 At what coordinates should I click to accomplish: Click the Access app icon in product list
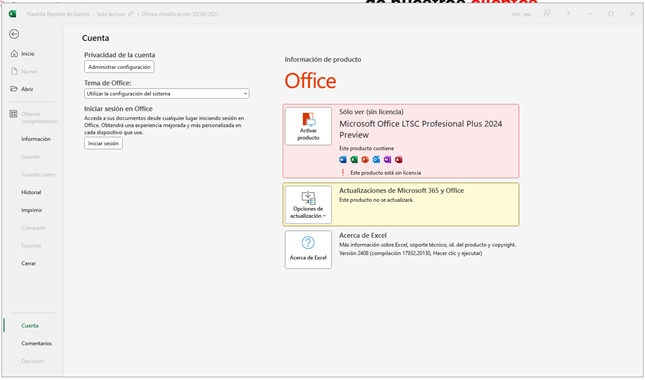tap(399, 160)
